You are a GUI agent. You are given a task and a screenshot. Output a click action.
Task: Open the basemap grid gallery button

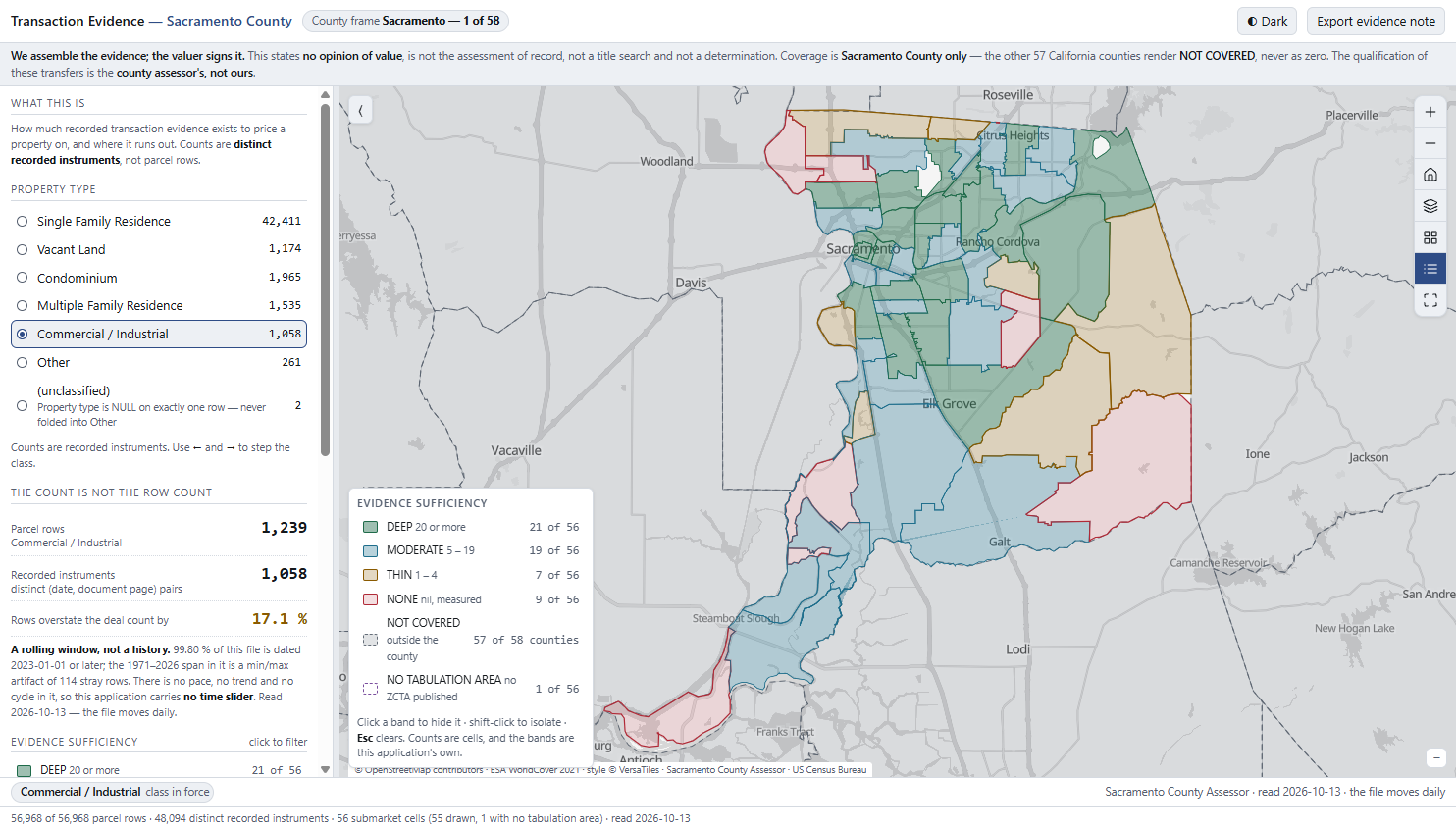click(1430, 237)
